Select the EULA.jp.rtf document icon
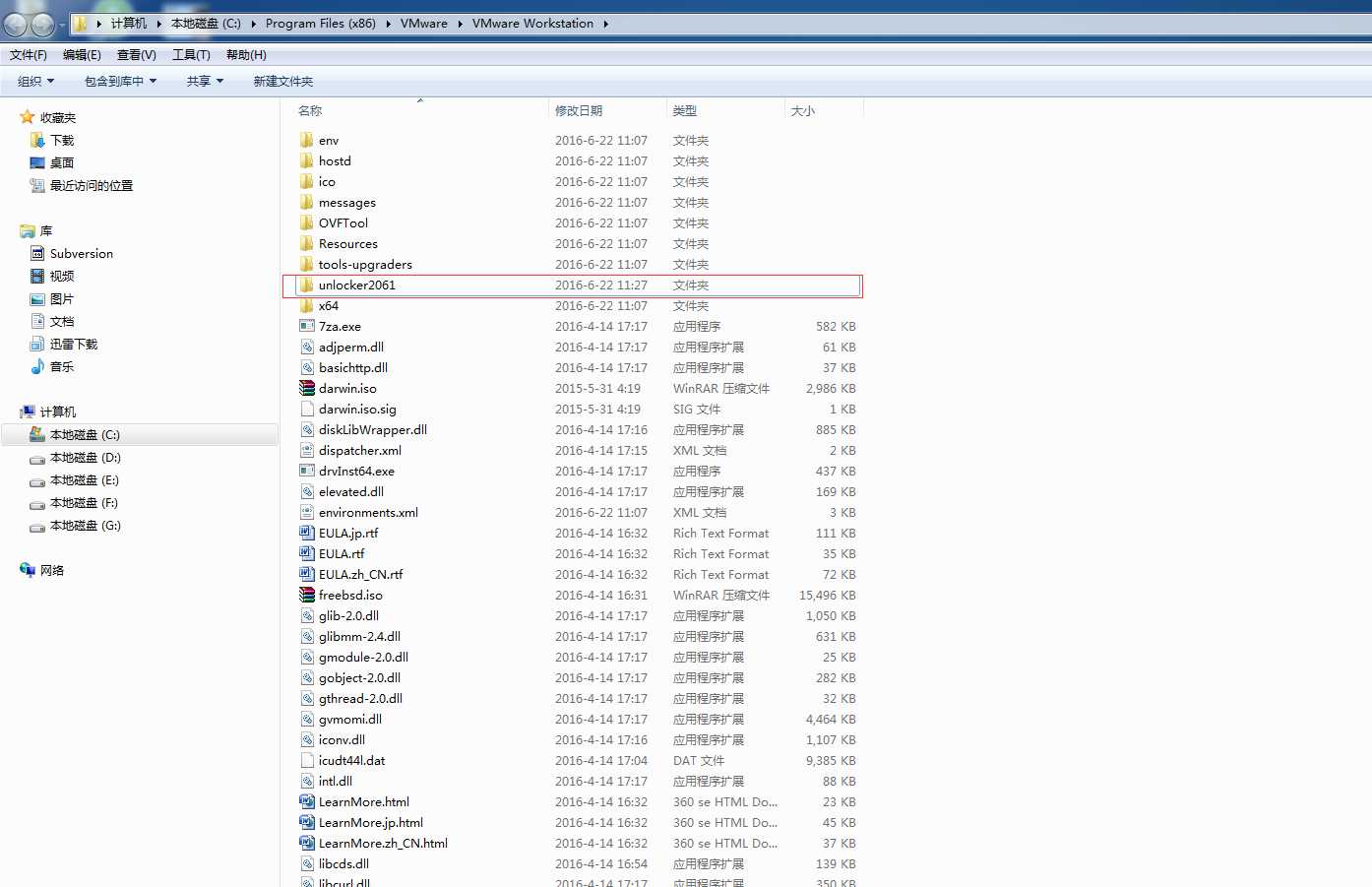The width and height of the screenshot is (1372, 887). 307,533
